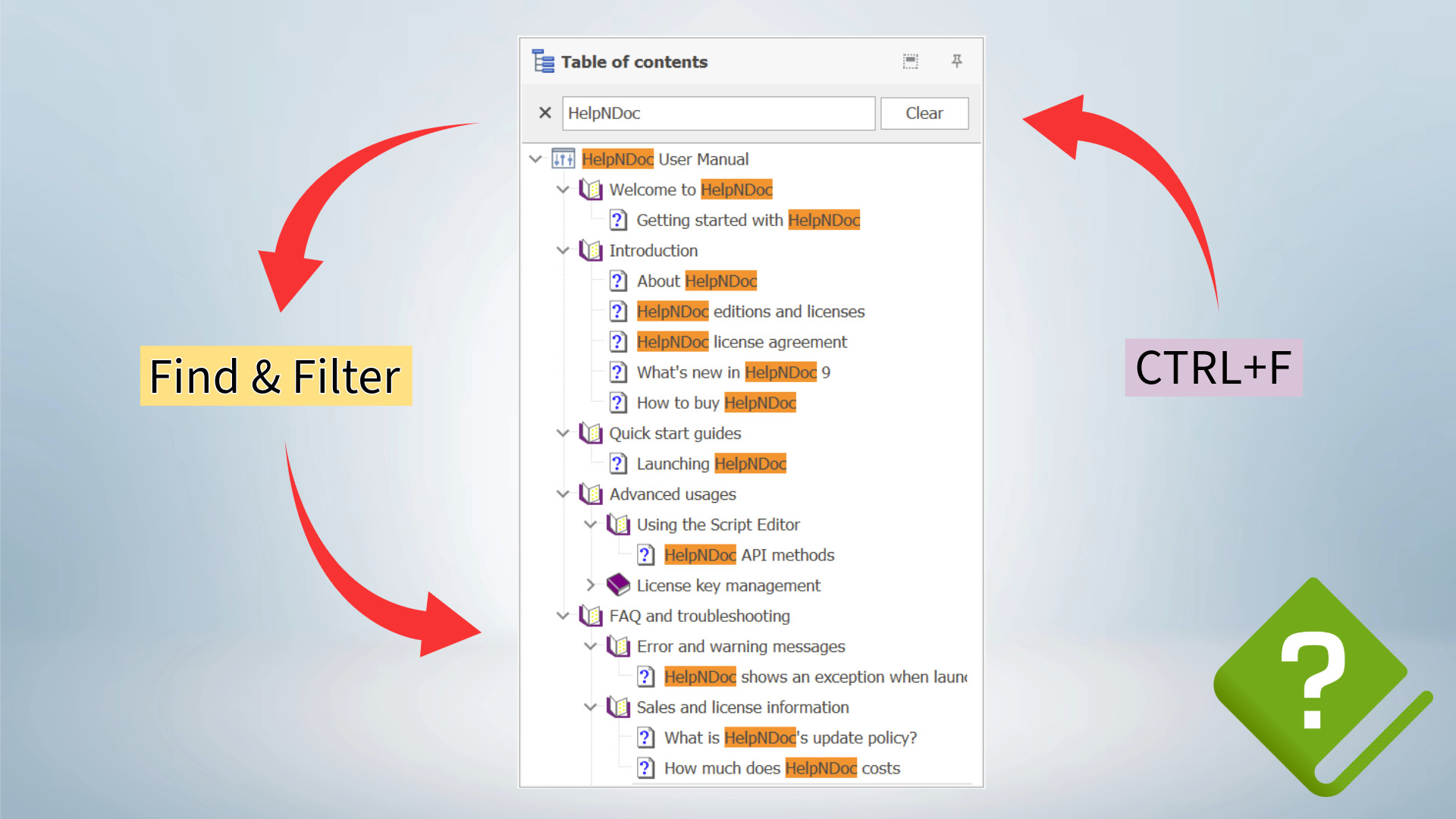Select the About HelpNDoc topic

pos(696,281)
